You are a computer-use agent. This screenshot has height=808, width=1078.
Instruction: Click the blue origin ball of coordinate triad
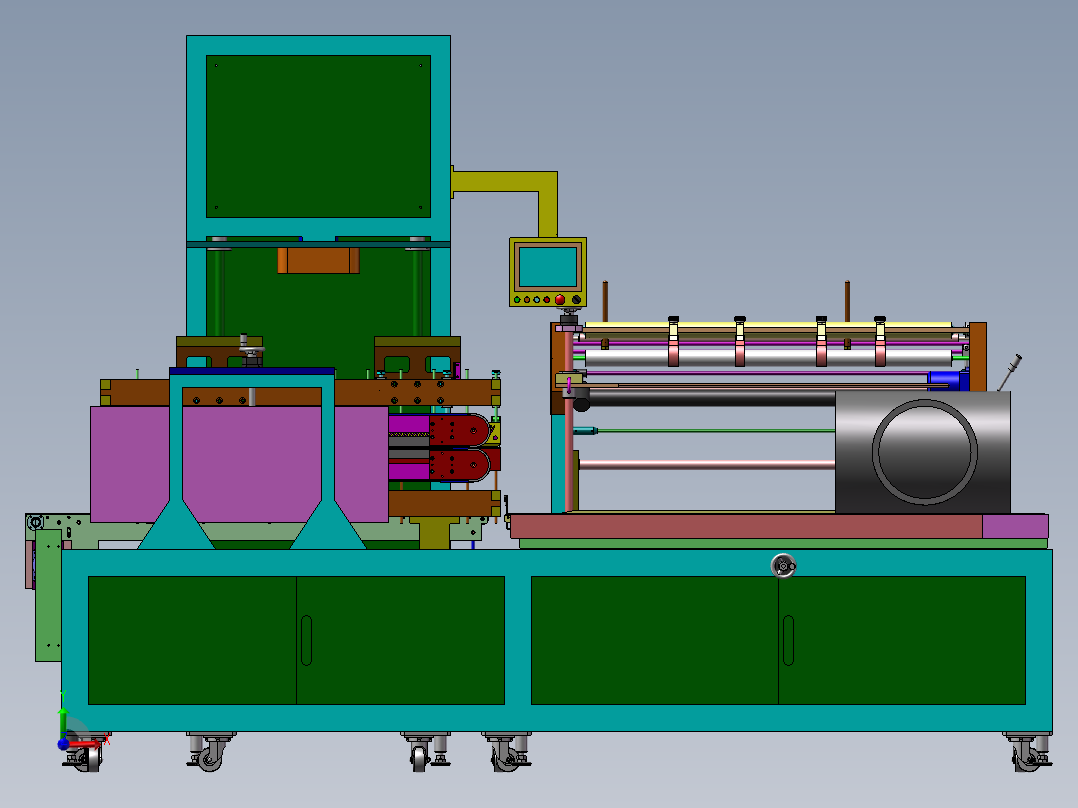[x=63, y=744]
